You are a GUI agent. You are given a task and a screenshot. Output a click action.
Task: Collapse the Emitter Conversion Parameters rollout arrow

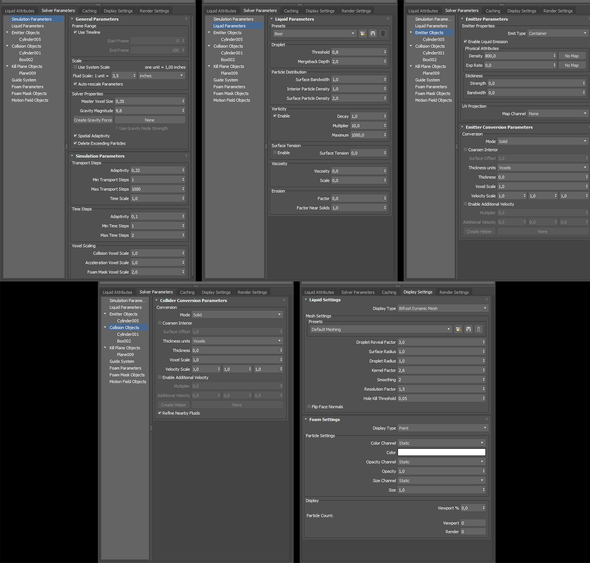tap(462, 127)
